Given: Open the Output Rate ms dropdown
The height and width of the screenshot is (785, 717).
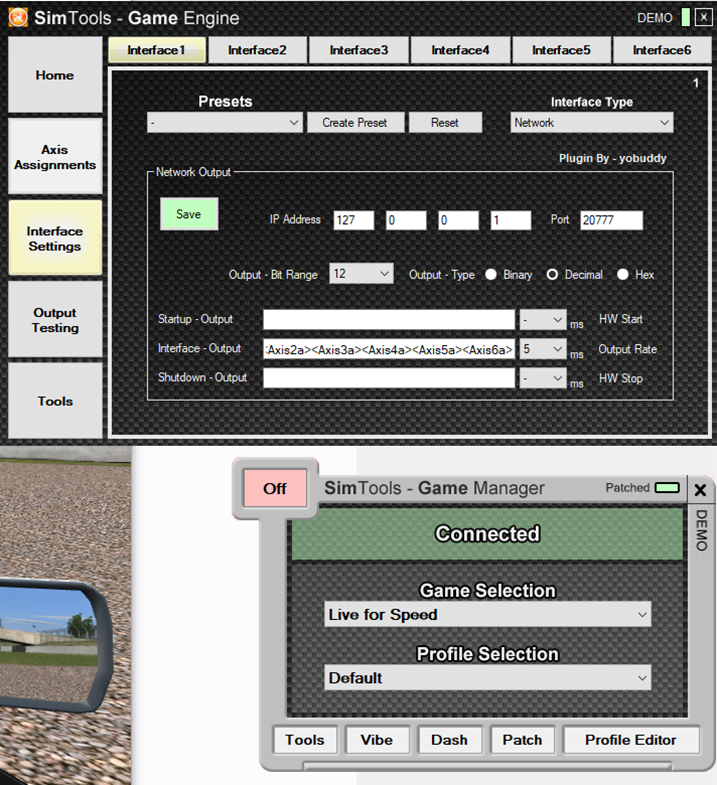Looking at the screenshot, I should coord(543,349).
